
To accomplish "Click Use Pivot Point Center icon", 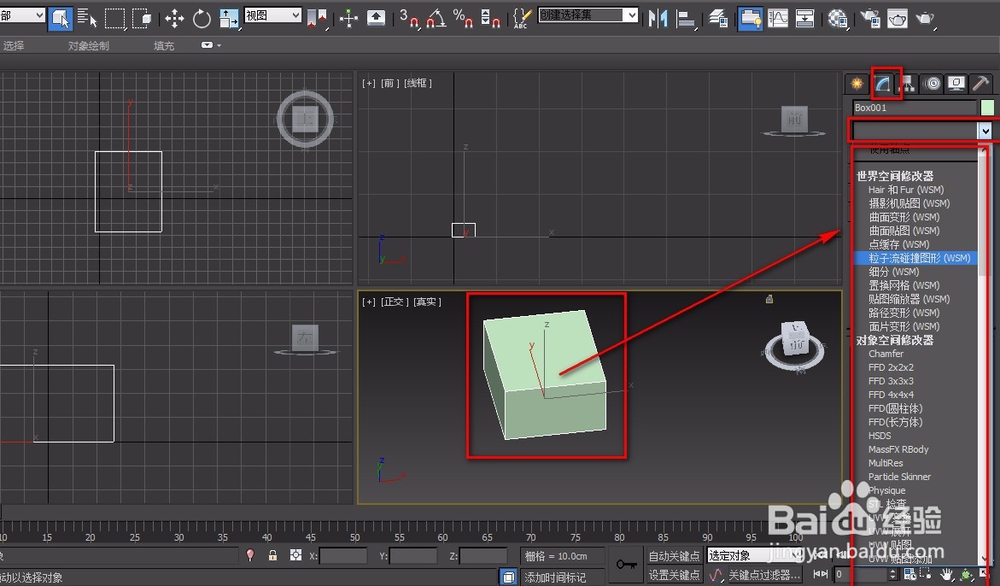I will pos(316,18).
